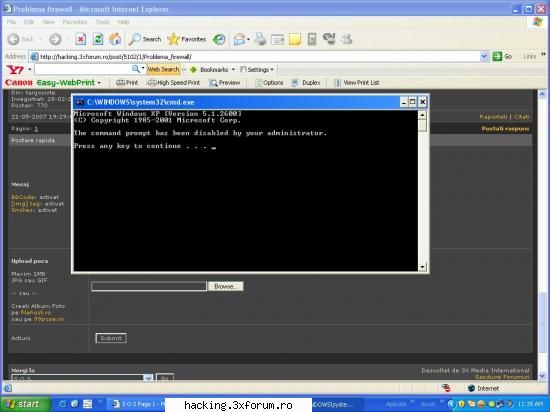Screen dimensions: 550x412
Task: Open Canon print Preview
Action: tap(225, 83)
